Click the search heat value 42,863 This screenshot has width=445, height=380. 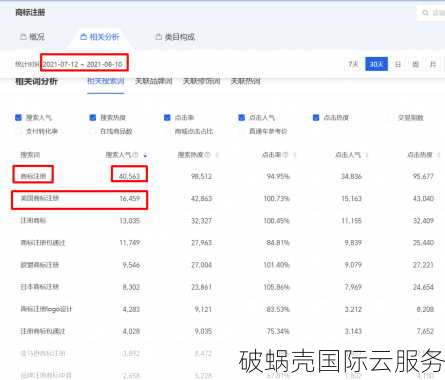pos(201,198)
